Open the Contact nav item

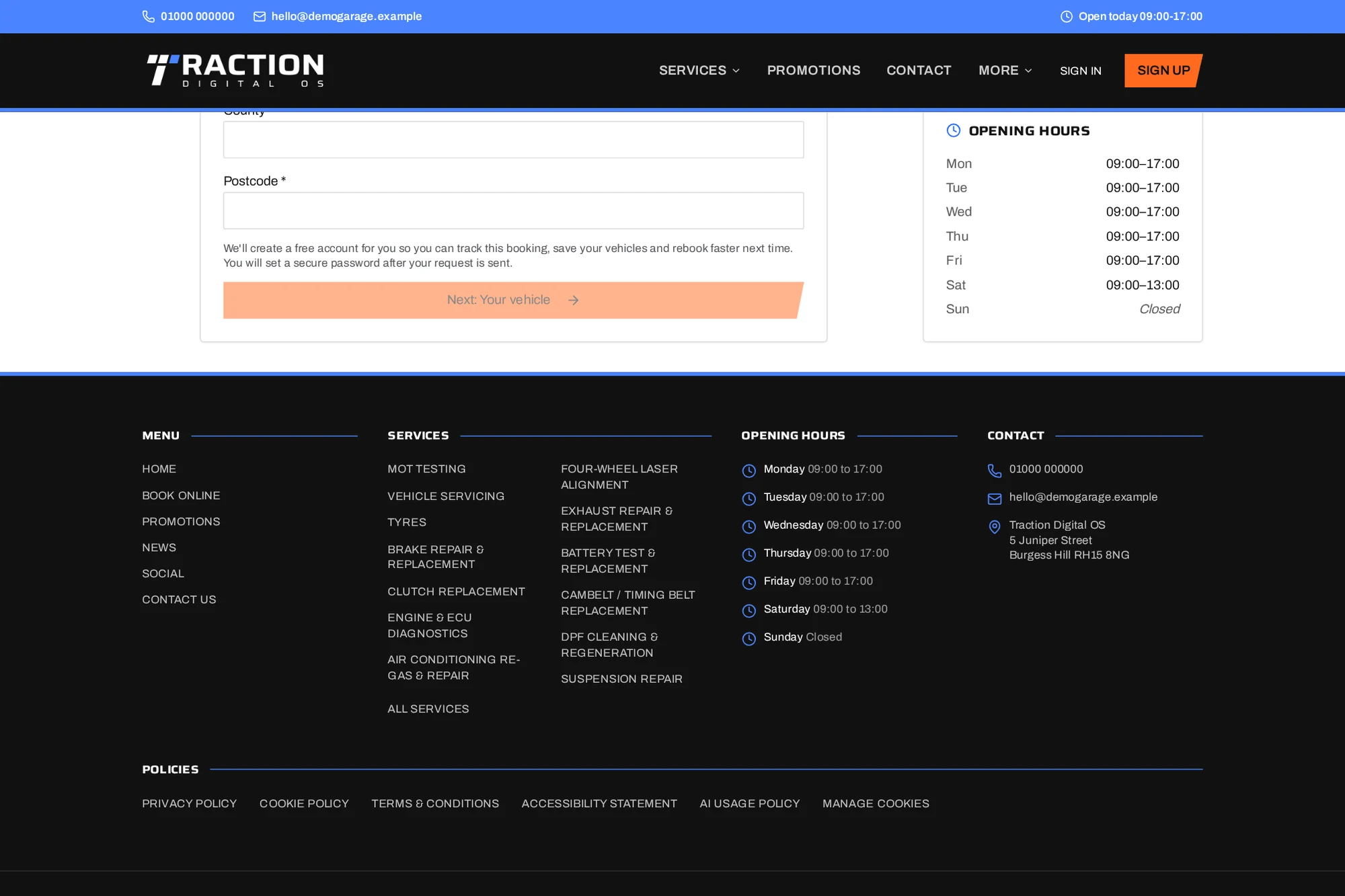pyautogui.click(x=919, y=71)
